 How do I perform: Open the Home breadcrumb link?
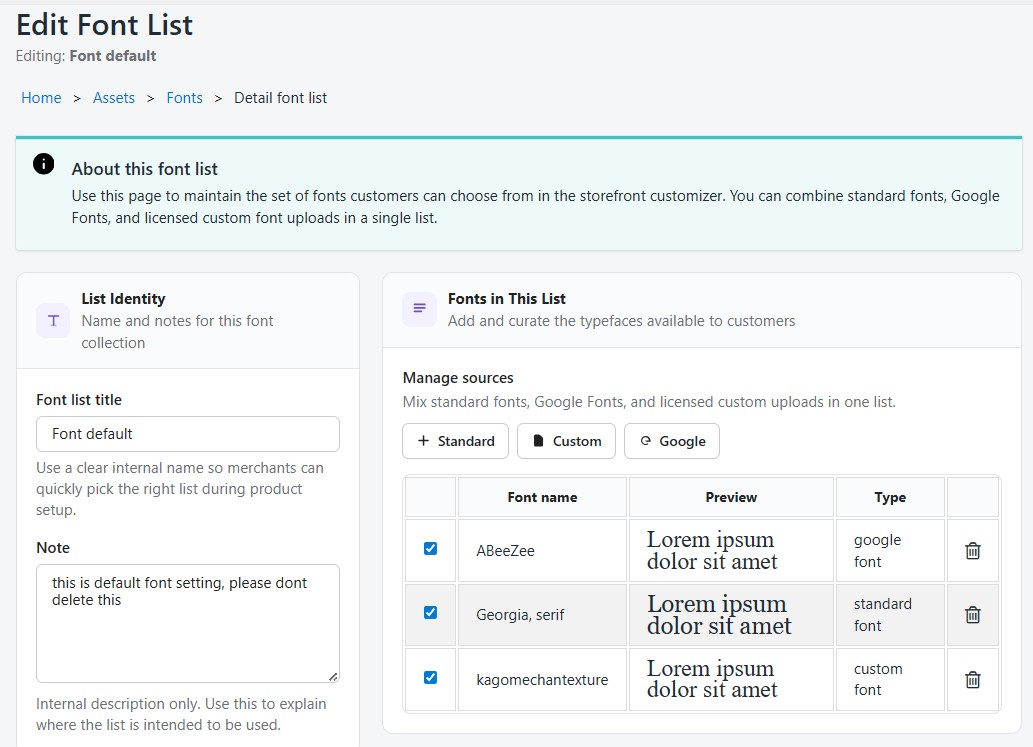click(41, 97)
